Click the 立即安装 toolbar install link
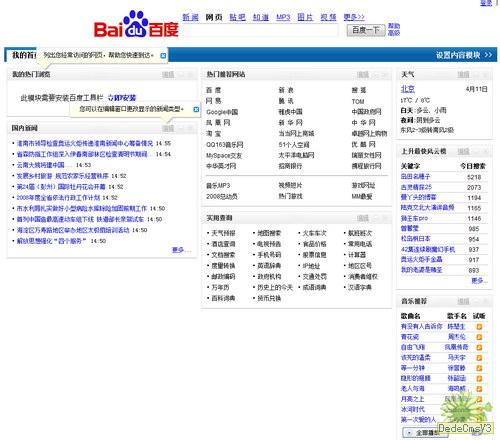 coord(122,98)
